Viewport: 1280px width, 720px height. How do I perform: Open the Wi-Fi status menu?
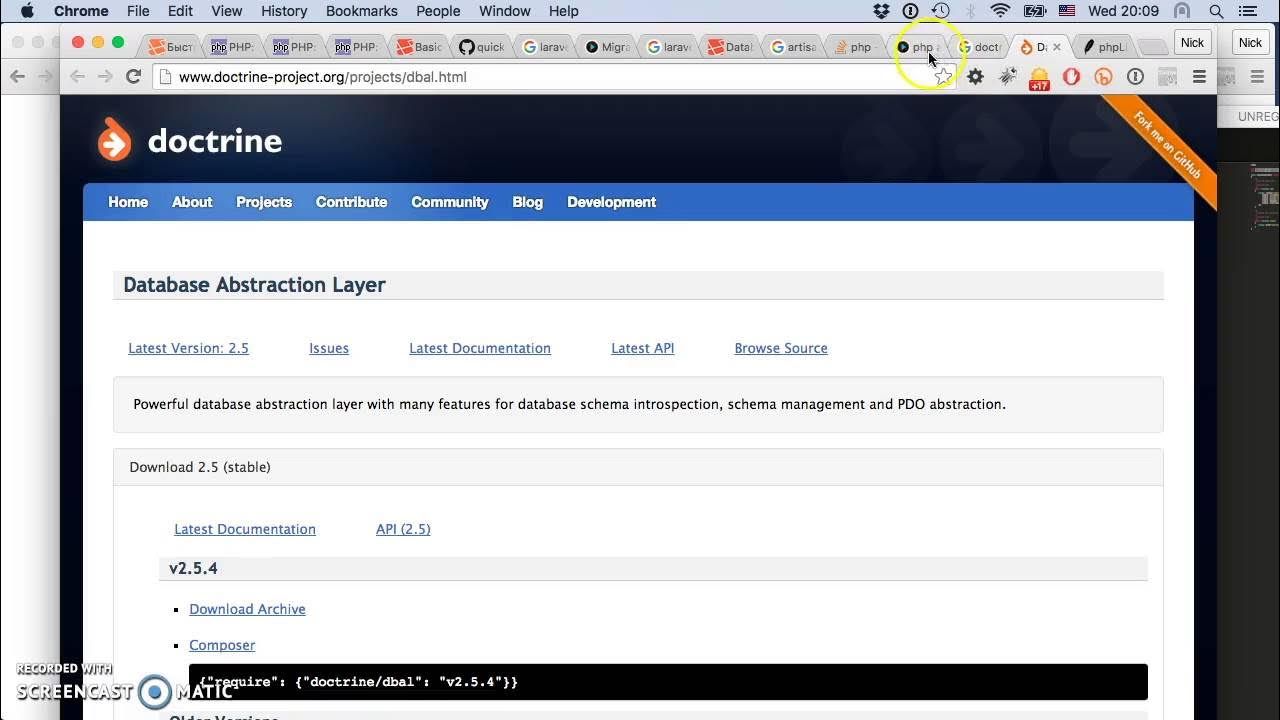tap(1000, 11)
